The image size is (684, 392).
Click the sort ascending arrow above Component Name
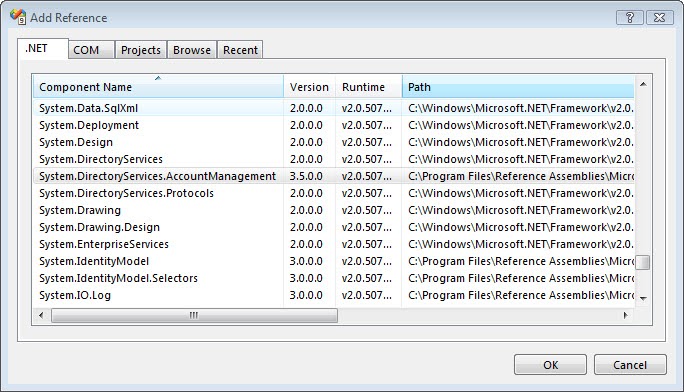pos(158,78)
